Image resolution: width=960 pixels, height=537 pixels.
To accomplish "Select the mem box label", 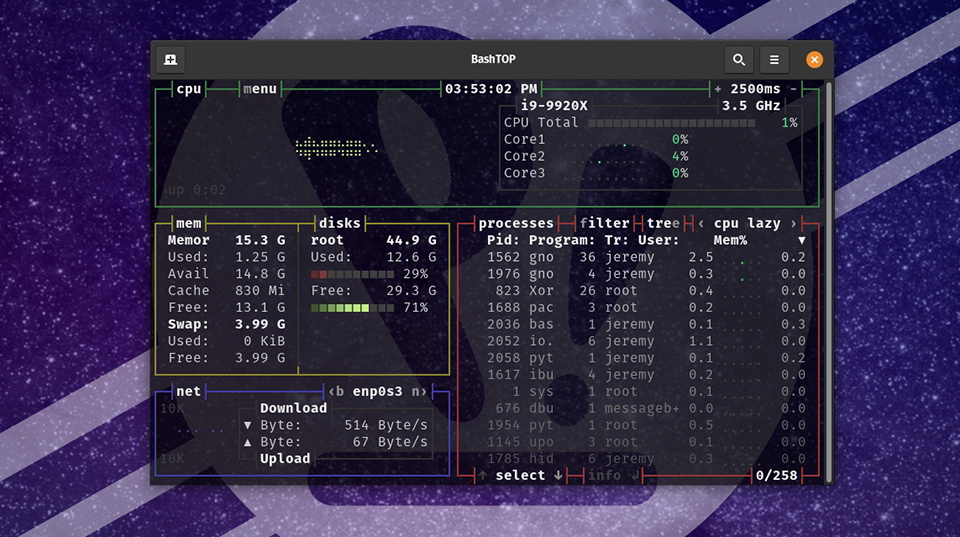I will pos(189,223).
